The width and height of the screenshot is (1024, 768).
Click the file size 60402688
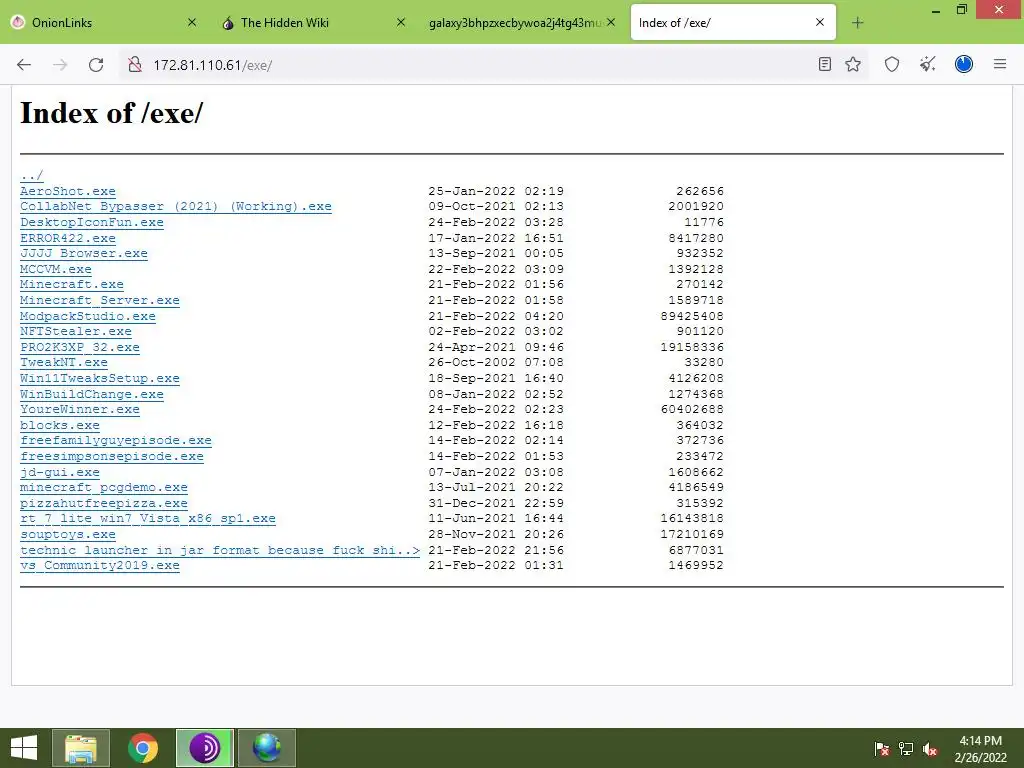(692, 409)
